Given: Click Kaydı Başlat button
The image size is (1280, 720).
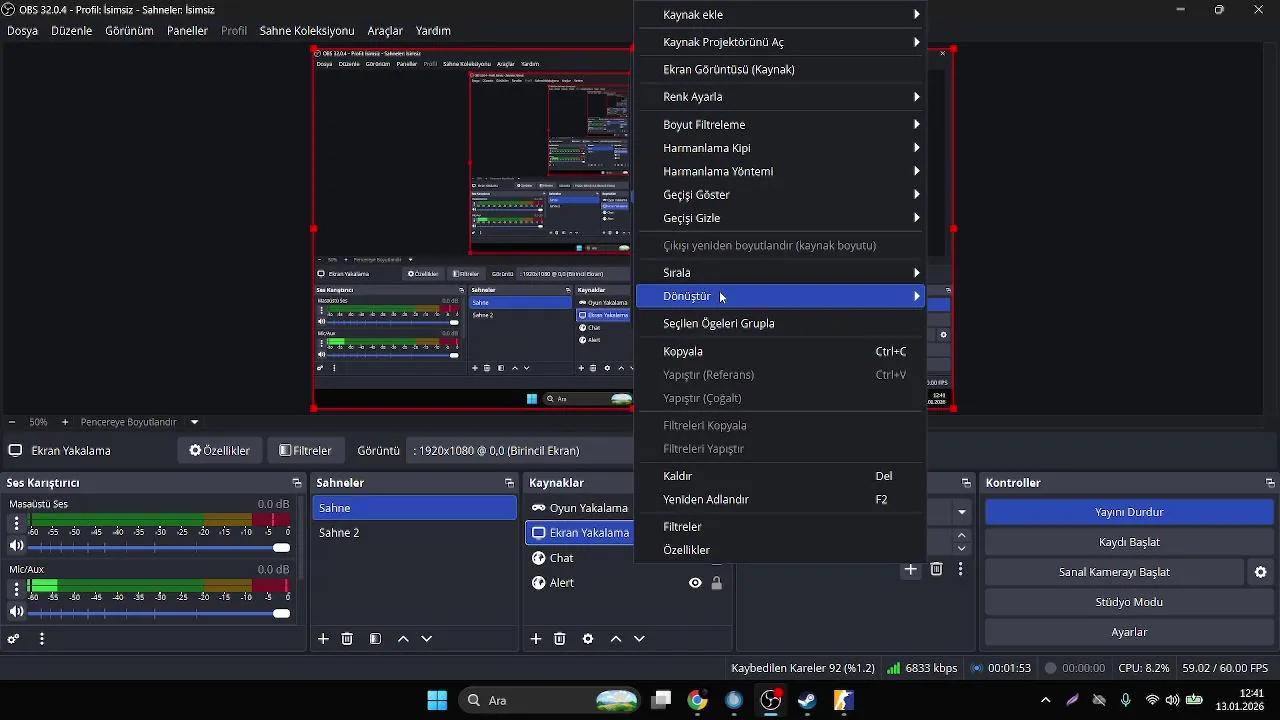Looking at the screenshot, I should click(x=1129, y=542).
